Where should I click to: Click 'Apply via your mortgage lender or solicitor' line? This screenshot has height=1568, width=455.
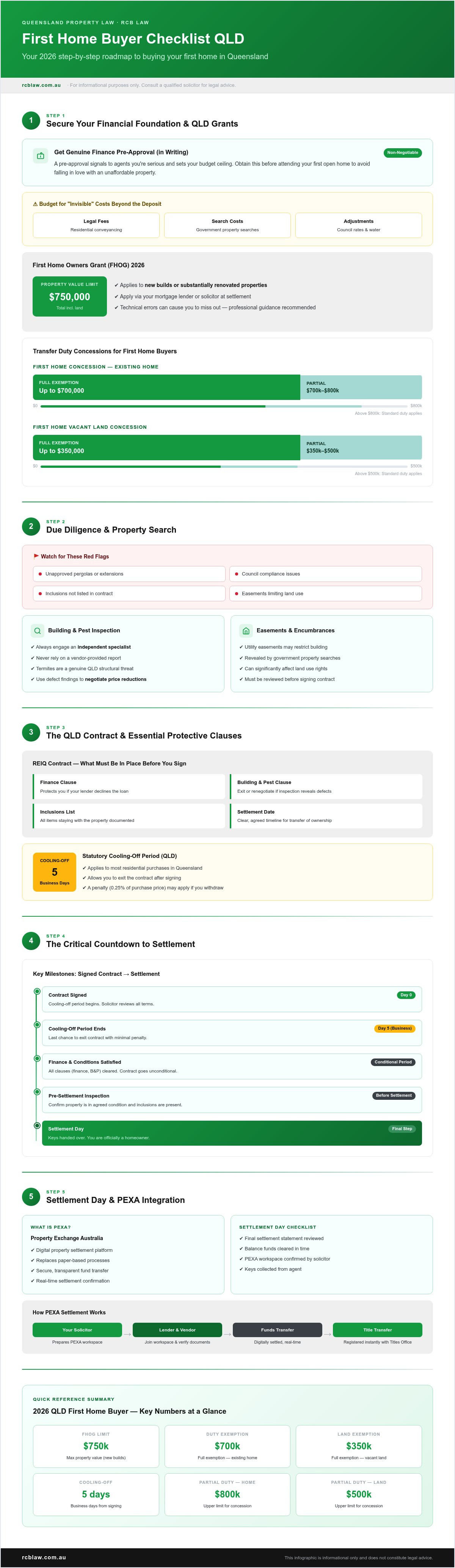[183, 296]
